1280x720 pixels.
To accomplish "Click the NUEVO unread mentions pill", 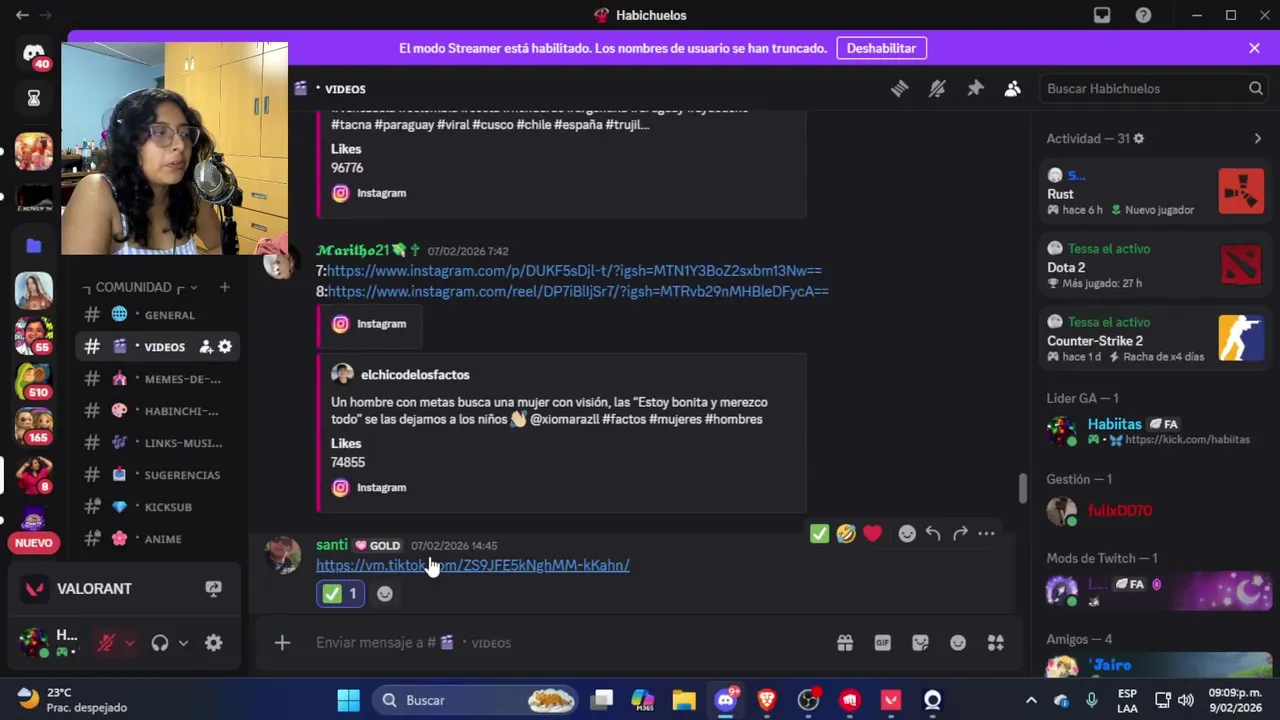I will click(33, 543).
